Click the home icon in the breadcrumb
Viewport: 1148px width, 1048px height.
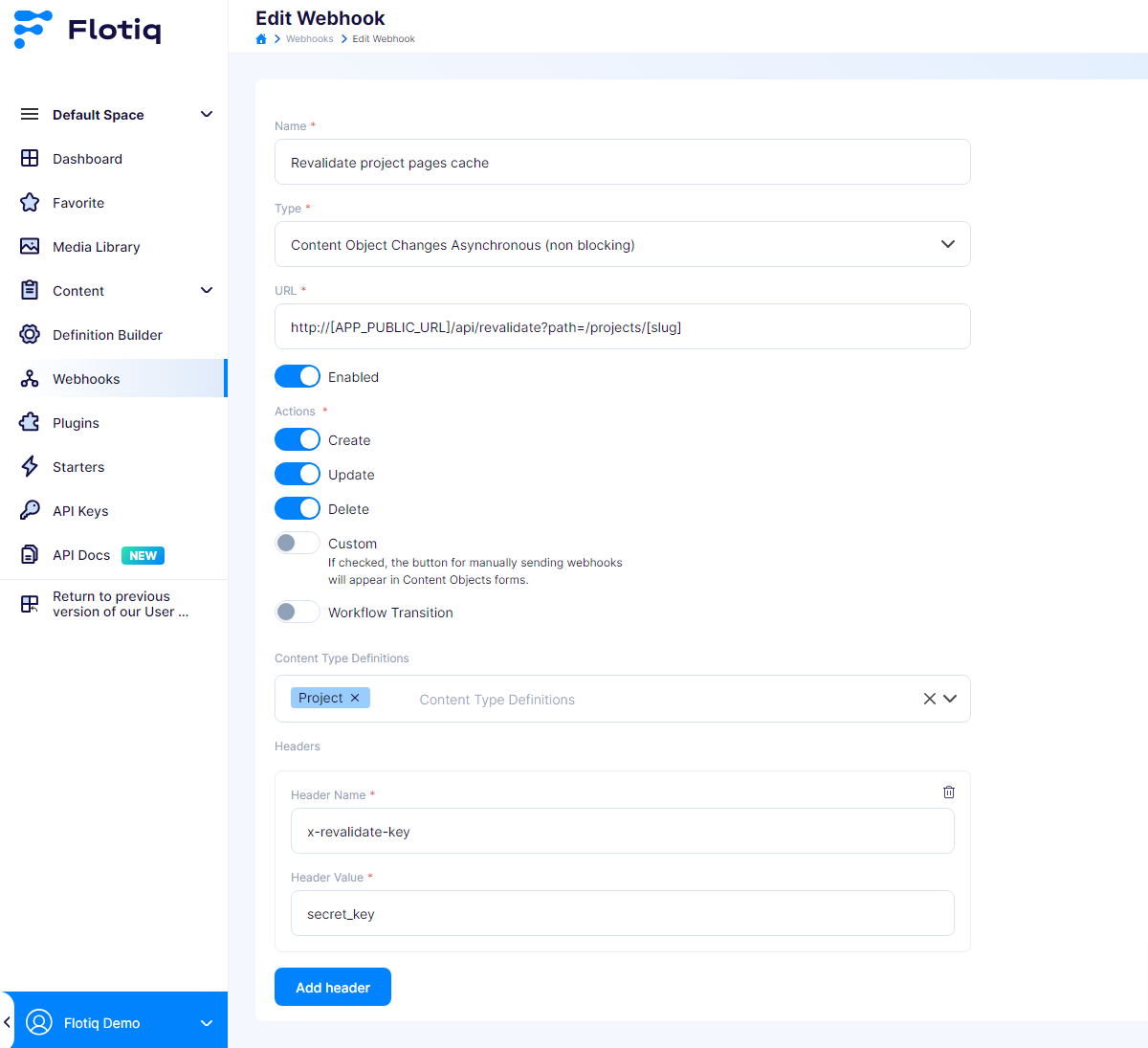[261, 39]
